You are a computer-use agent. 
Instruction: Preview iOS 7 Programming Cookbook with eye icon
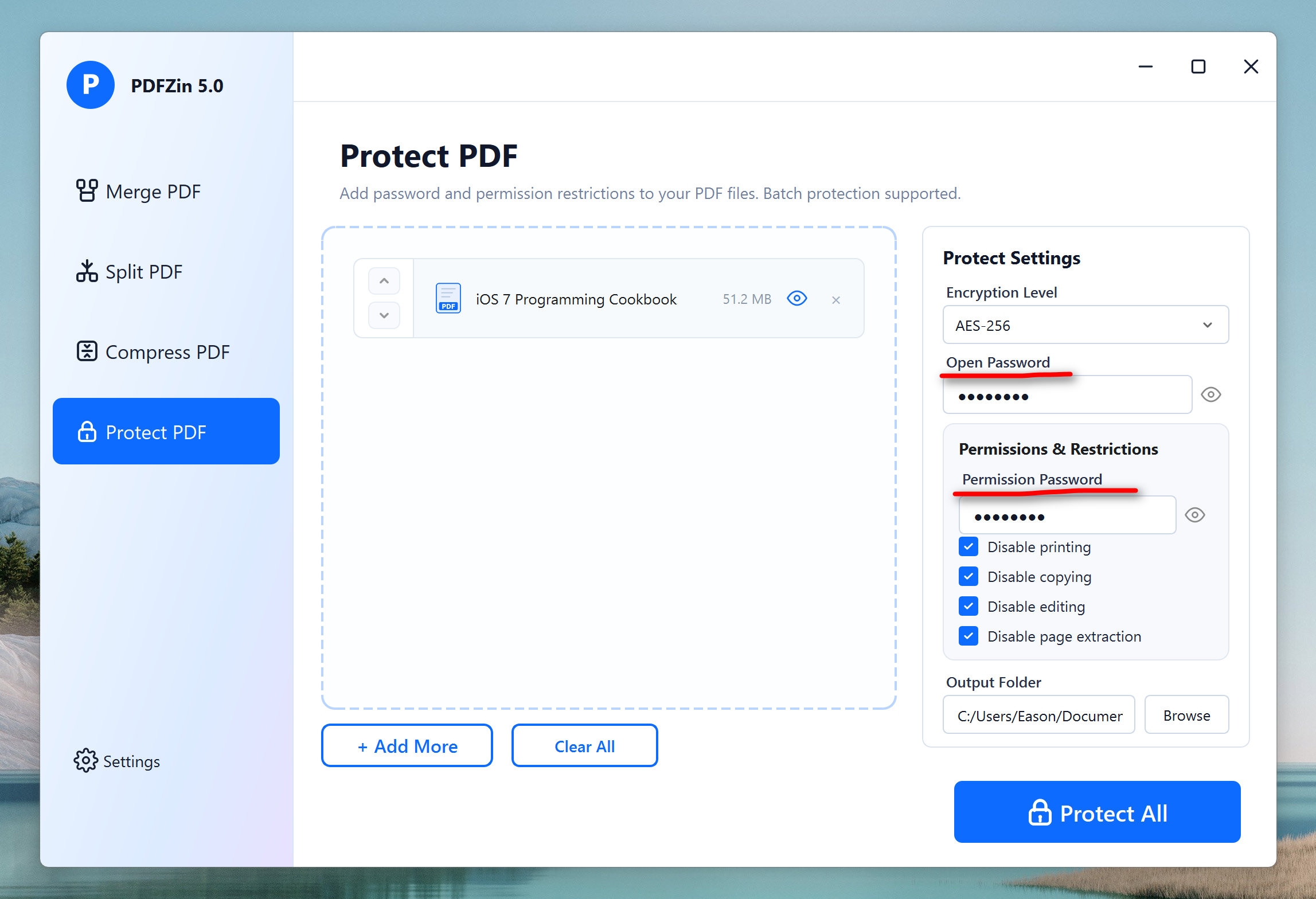[x=796, y=299]
